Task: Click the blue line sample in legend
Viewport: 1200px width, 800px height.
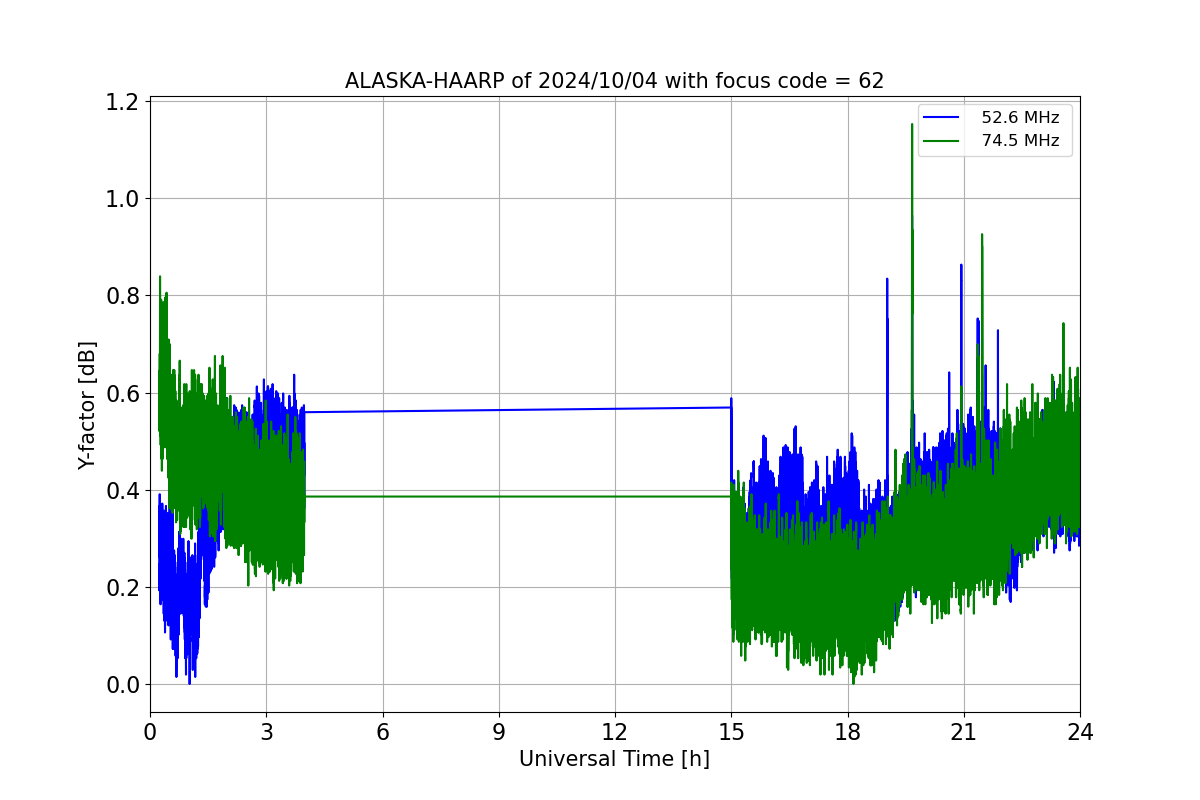Action: 941,118
